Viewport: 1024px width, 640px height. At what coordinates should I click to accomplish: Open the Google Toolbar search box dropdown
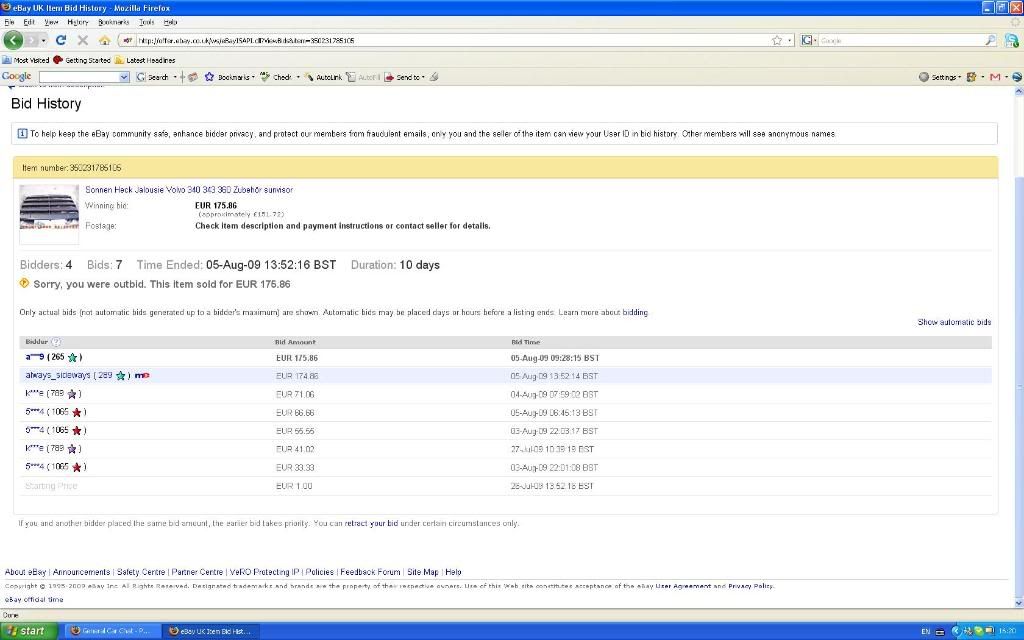[124, 77]
